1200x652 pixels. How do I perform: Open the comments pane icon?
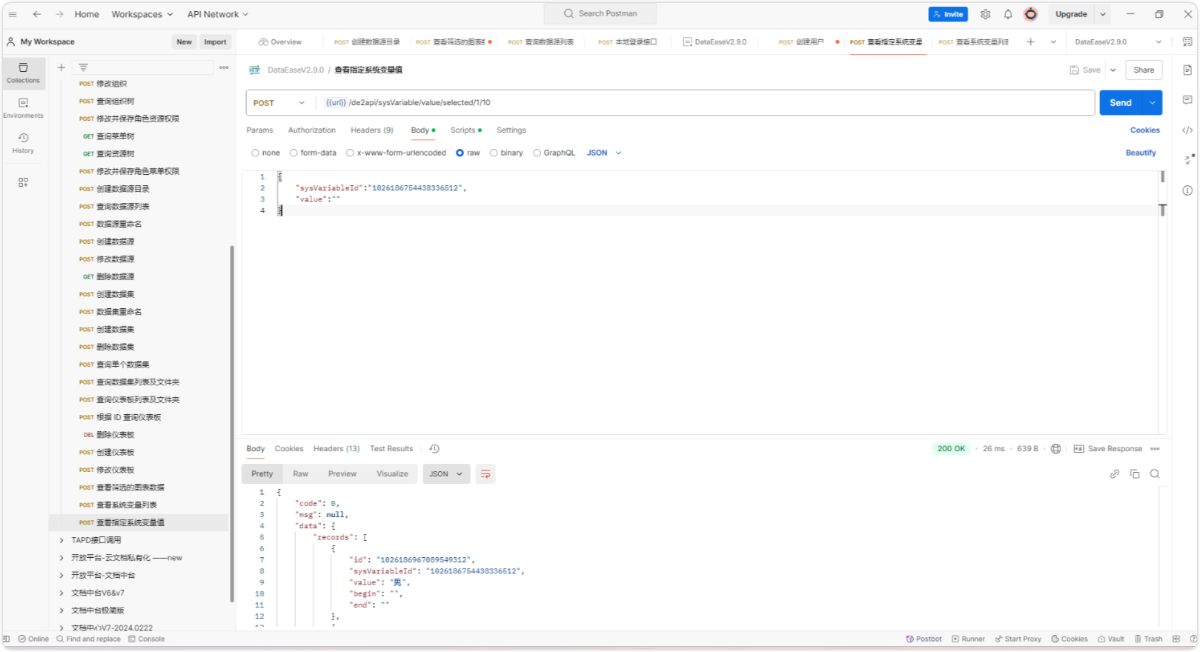(x=1187, y=100)
